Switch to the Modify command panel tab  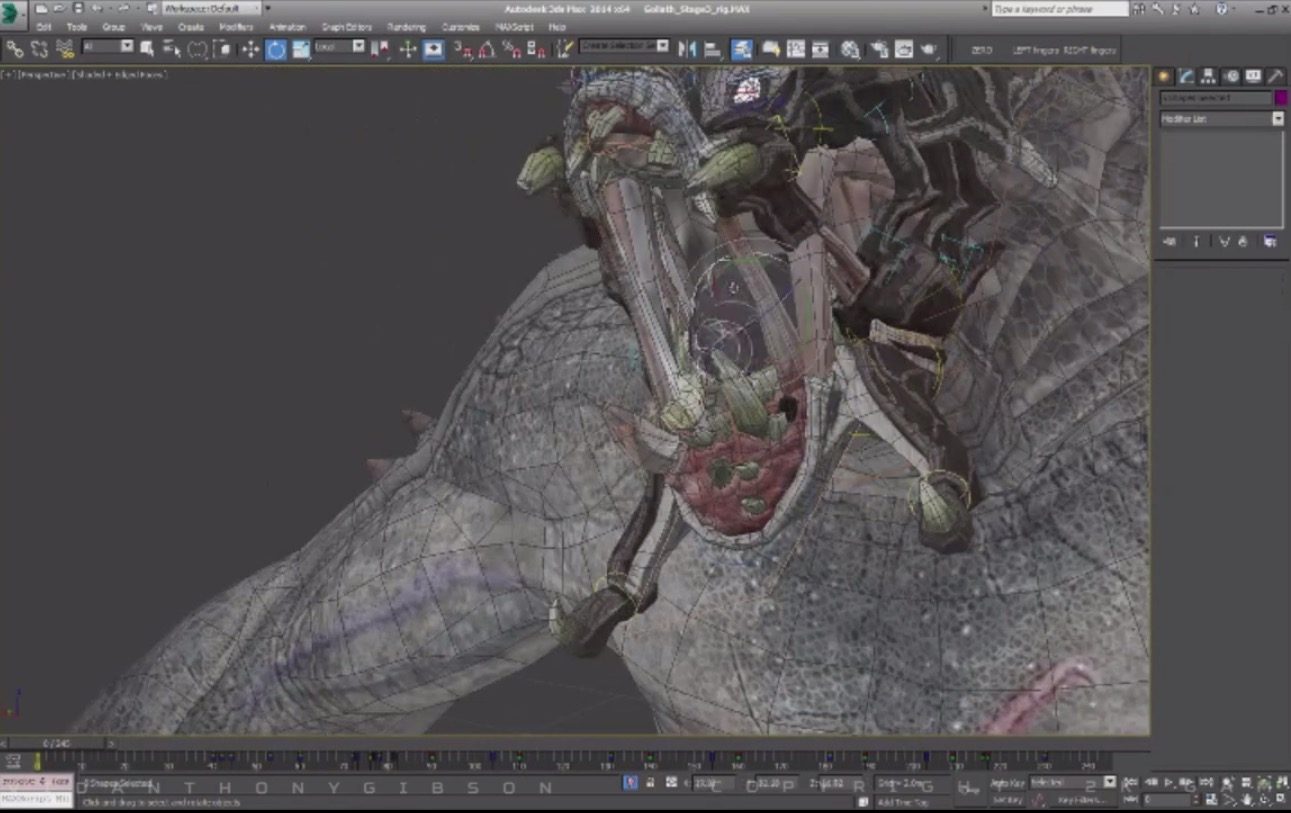tap(1186, 77)
